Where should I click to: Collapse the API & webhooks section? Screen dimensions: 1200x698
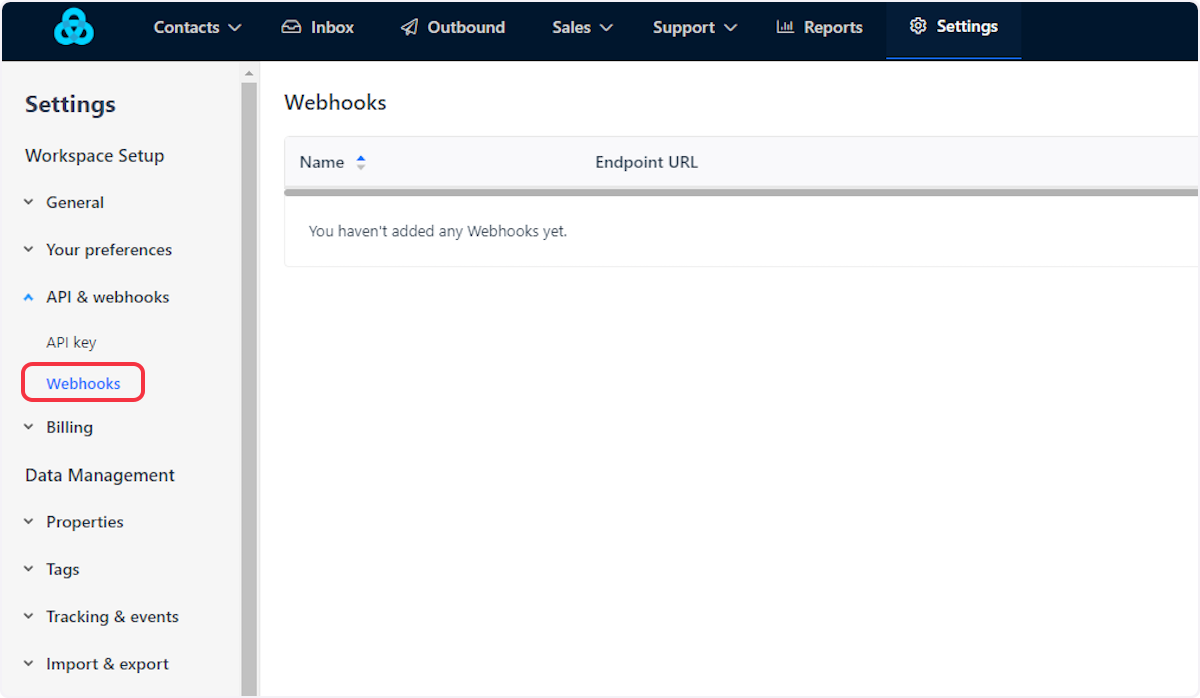coord(96,297)
